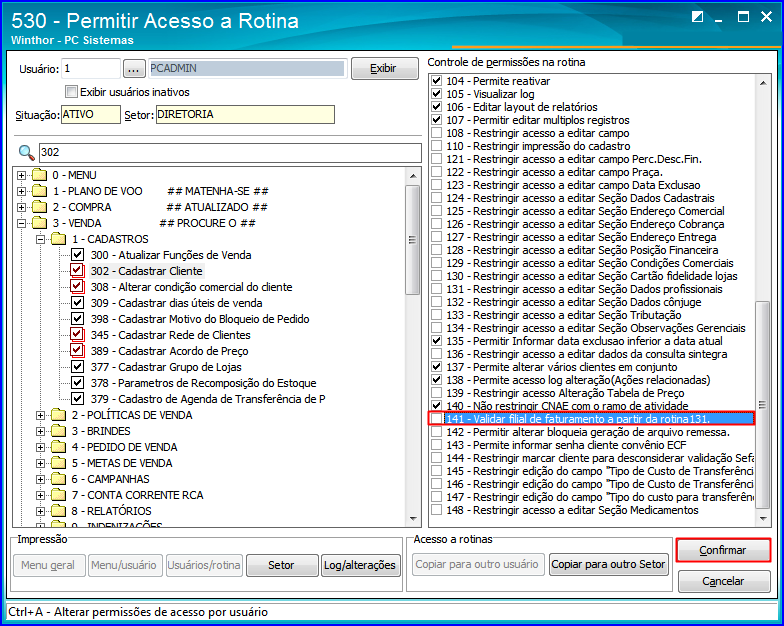
Task: Click the RELATÓRIOS folder icon
Action: tap(58, 511)
